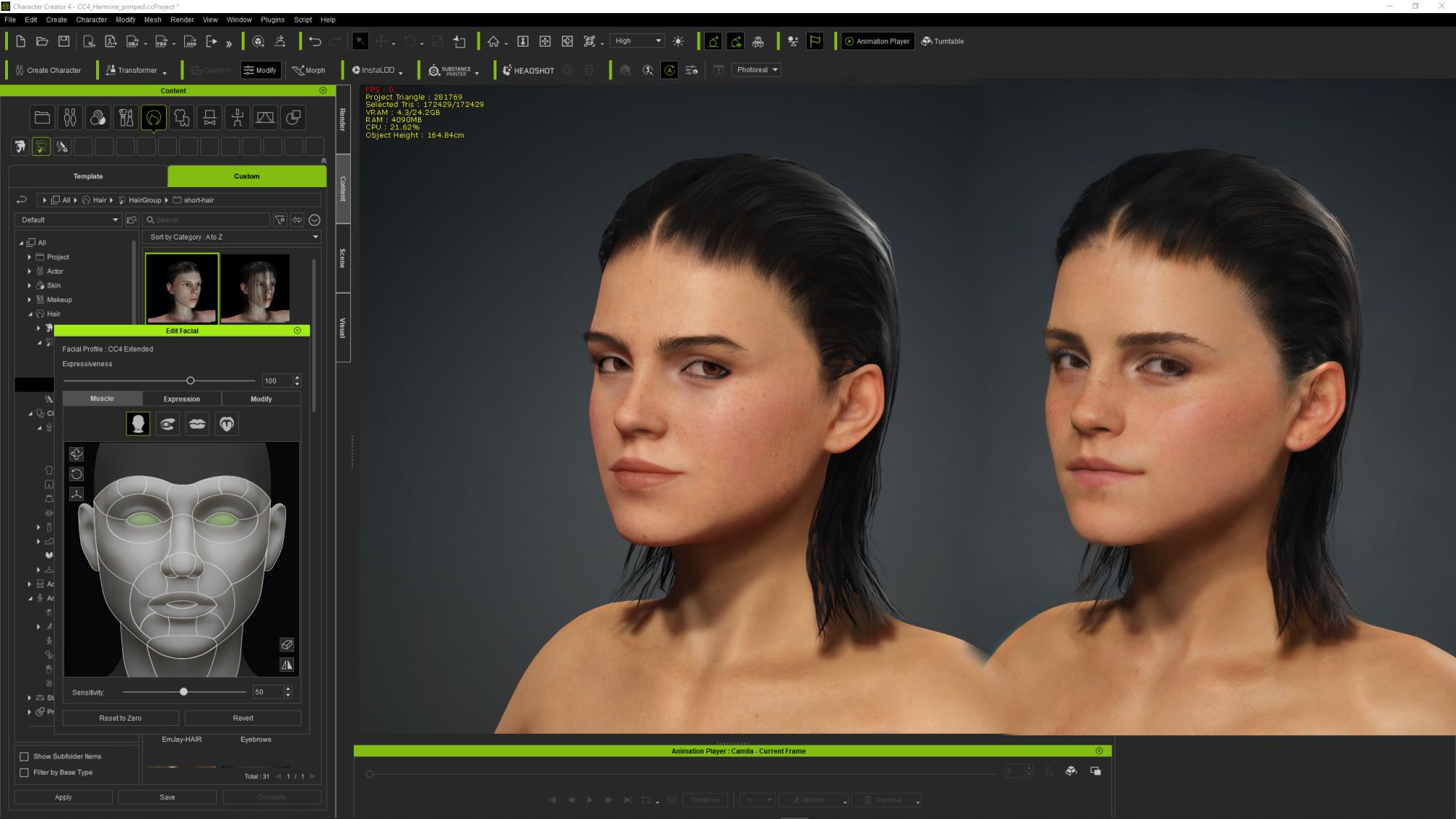Open the Actor category in Content panel
This screenshot has width=1456, height=819.
pyautogui.click(x=70, y=117)
